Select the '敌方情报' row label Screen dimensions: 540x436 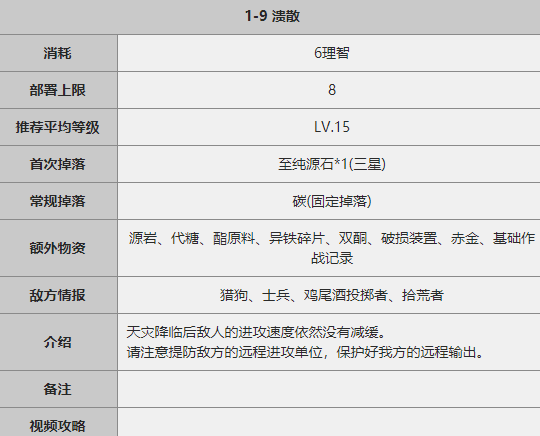[58, 295]
